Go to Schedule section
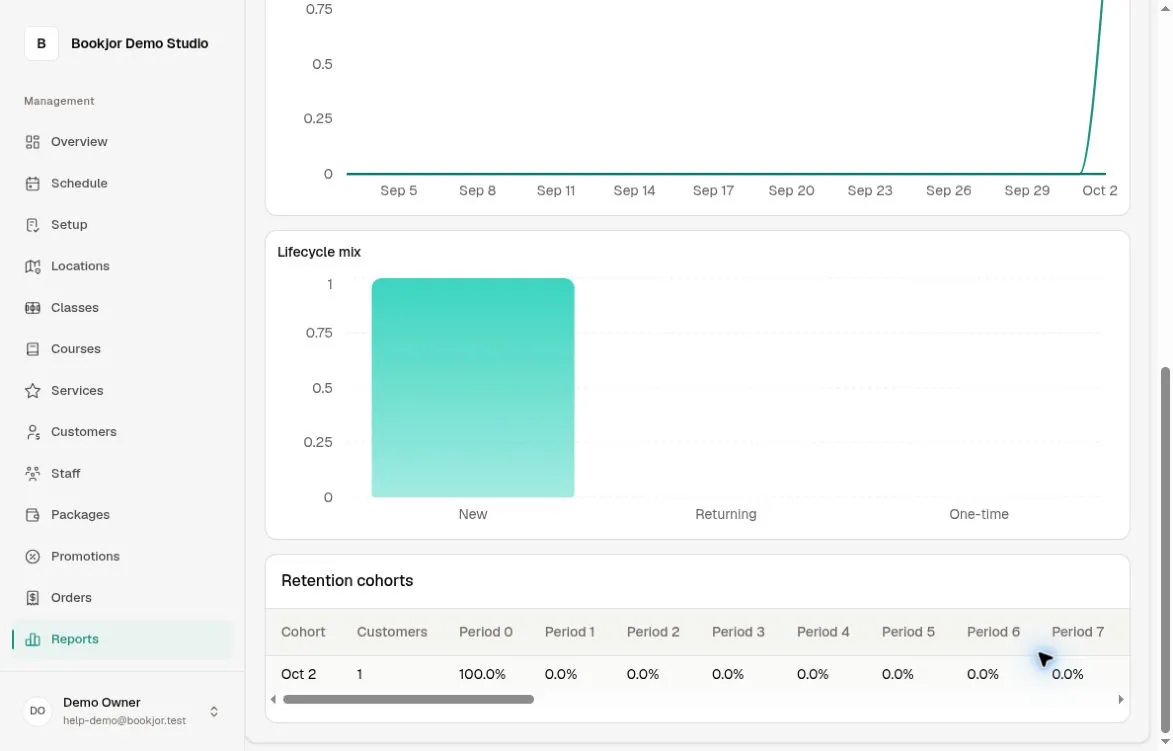1173x751 pixels. [x=121, y=183]
